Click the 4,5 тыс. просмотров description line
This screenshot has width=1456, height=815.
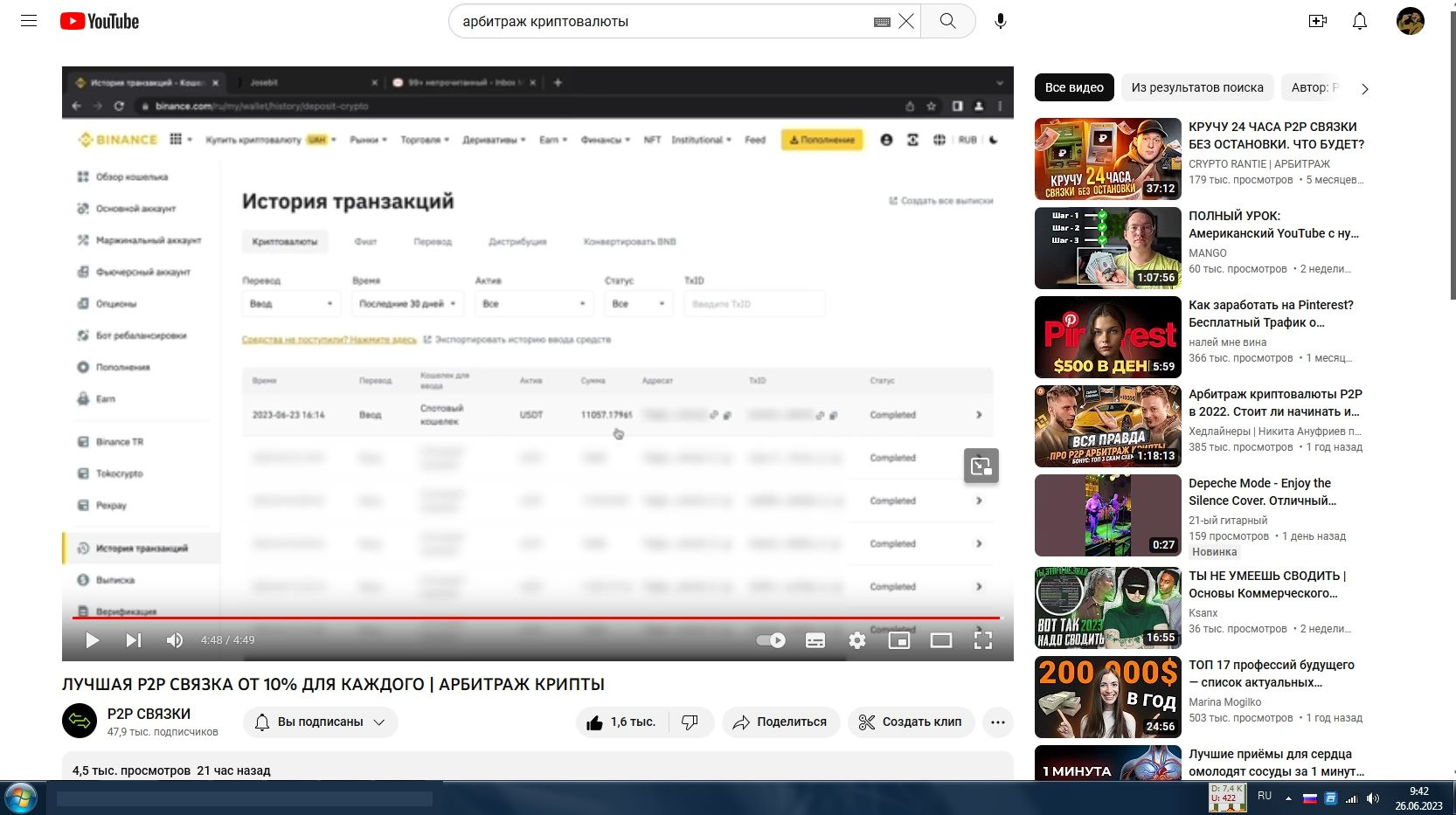(171, 770)
